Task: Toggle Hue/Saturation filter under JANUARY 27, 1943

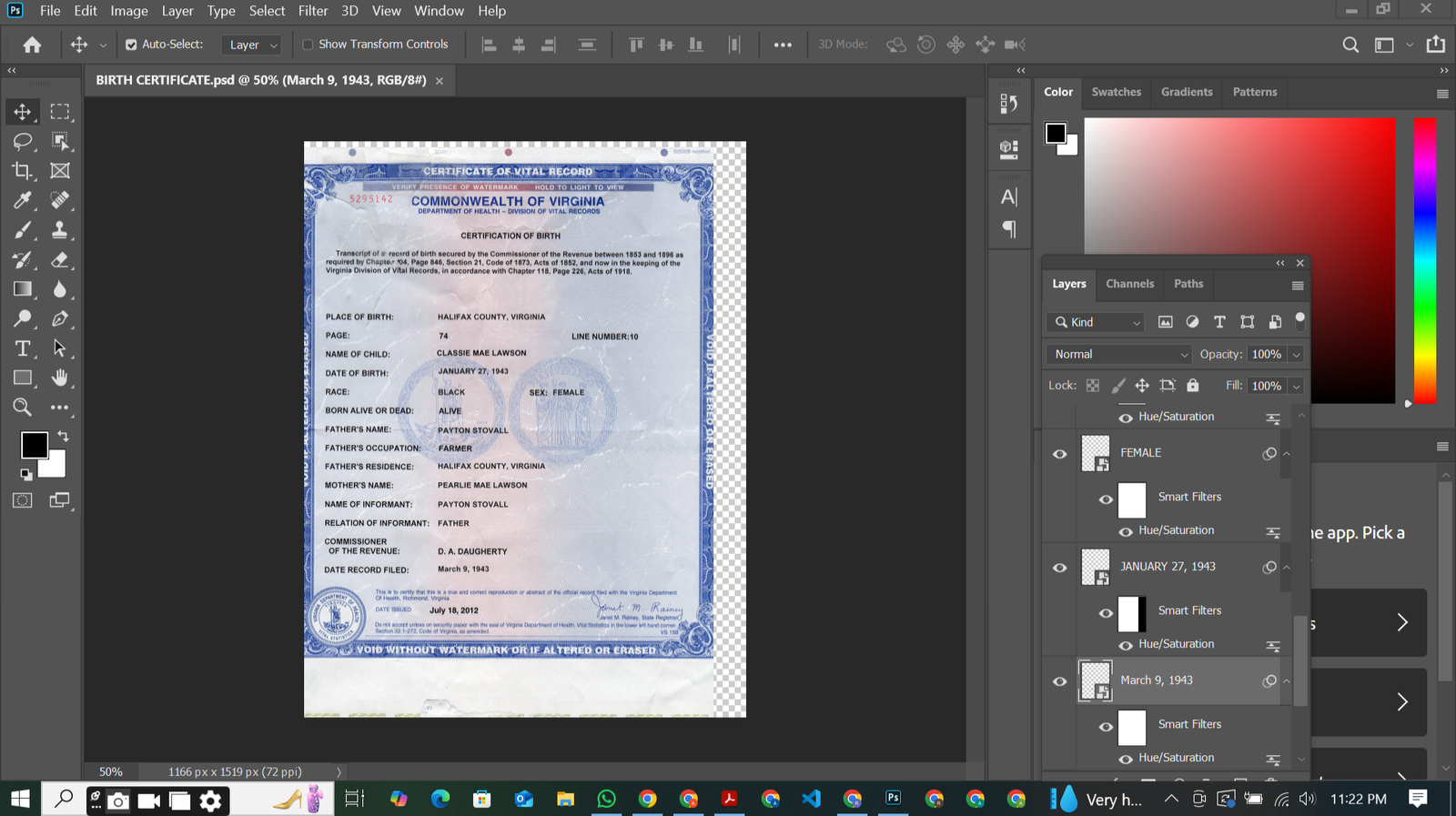Action: point(1126,645)
